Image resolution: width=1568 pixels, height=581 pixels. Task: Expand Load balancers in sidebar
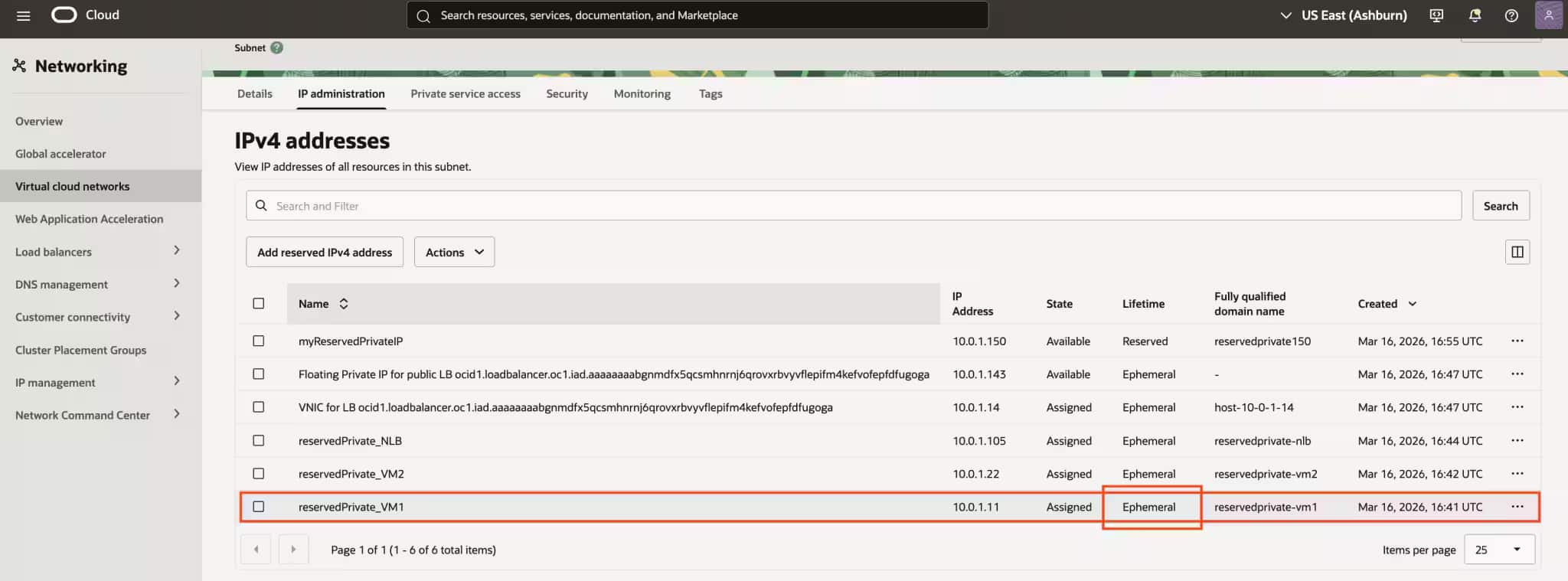(x=177, y=250)
